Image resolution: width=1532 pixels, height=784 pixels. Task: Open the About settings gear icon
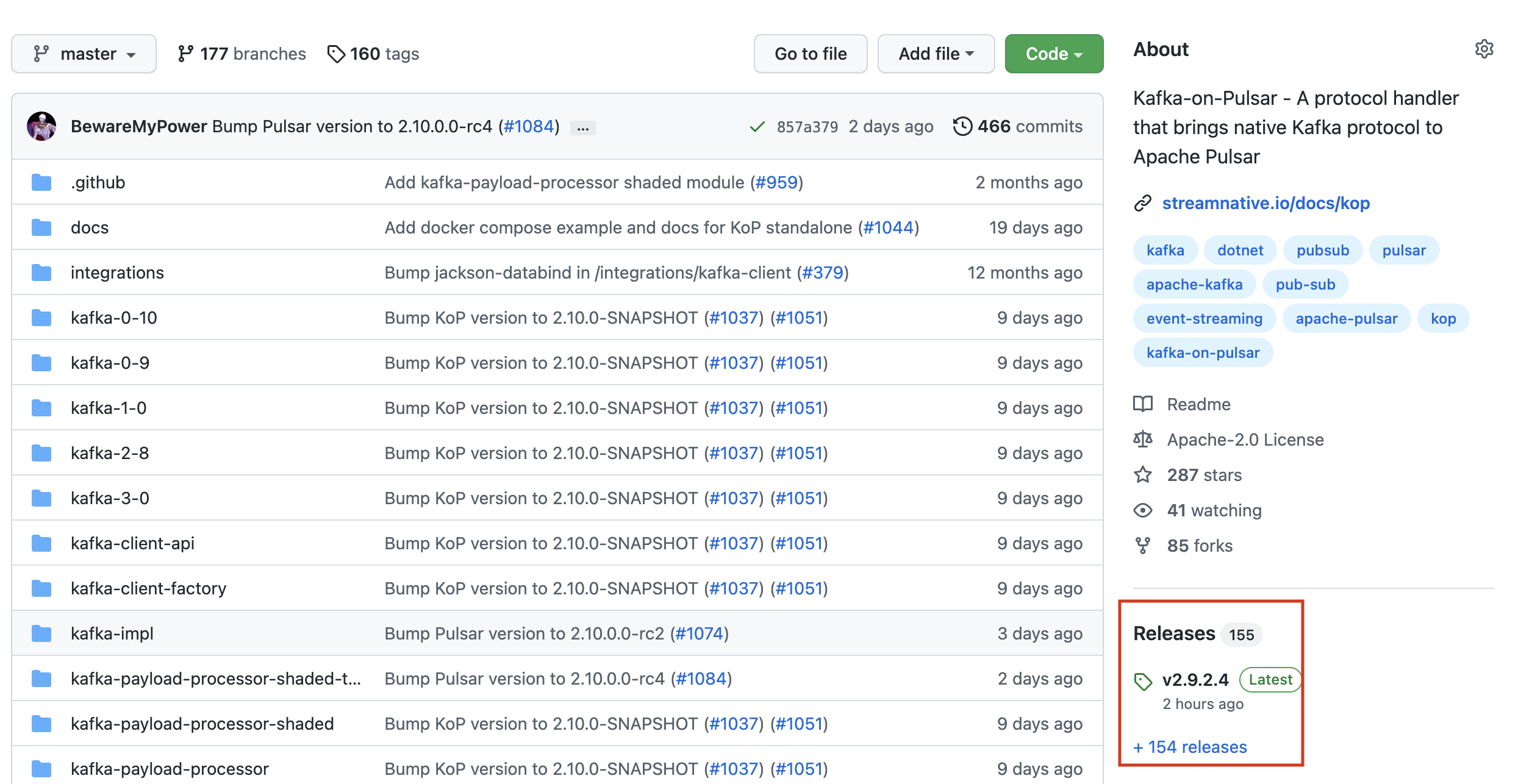click(1484, 49)
